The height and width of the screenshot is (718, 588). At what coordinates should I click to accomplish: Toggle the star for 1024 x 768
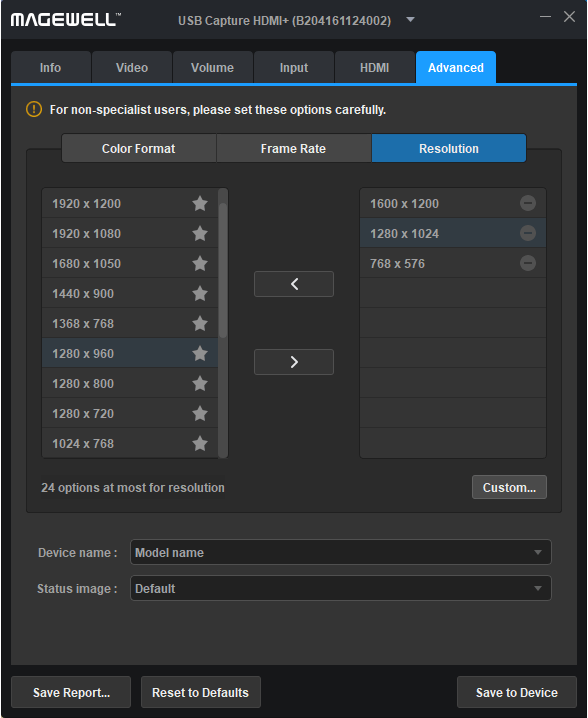pyautogui.click(x=200, y=444)
